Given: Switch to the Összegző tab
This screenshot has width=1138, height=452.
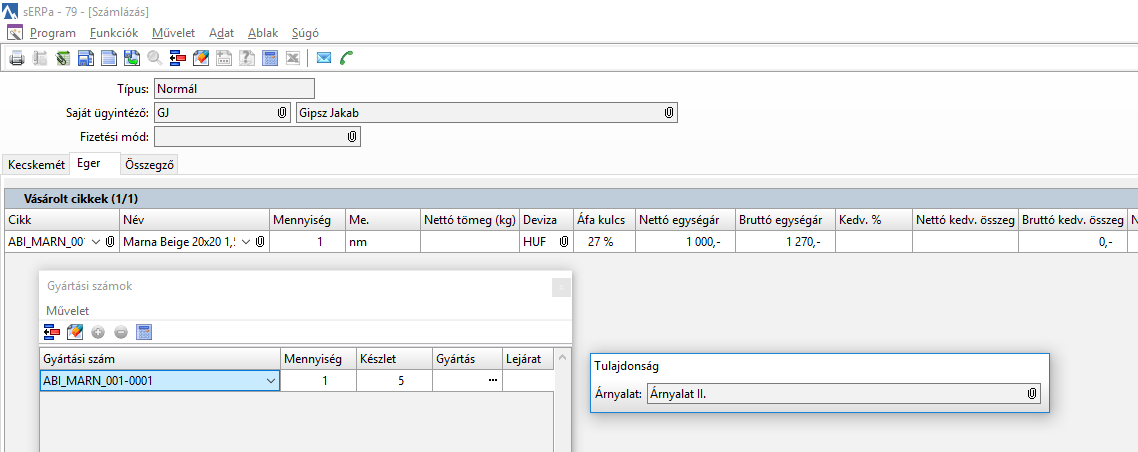Looking at the screenshot, I should (x=151, y=164).
